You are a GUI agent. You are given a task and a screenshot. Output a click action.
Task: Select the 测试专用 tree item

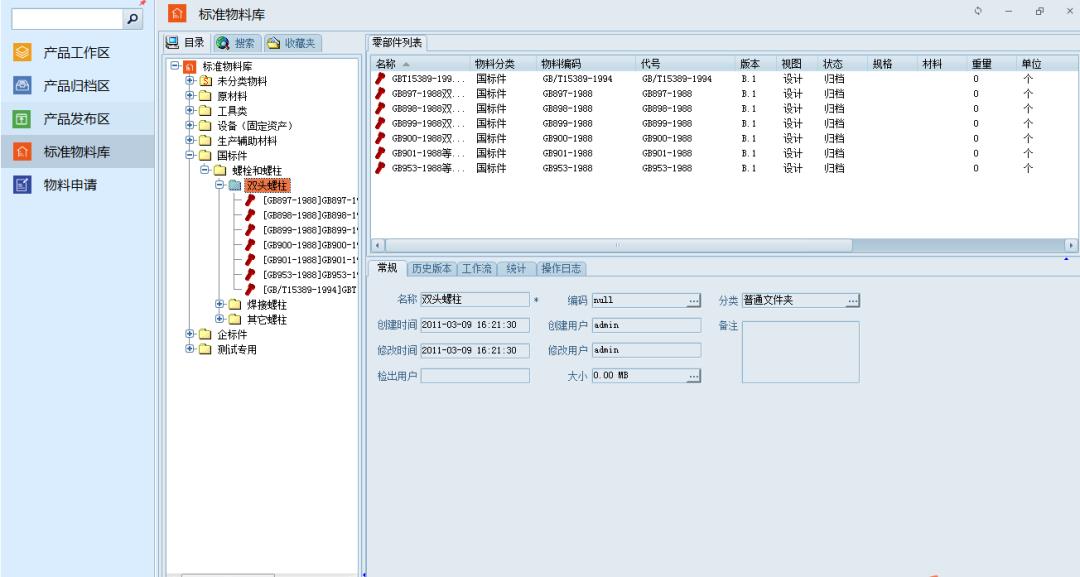coord(237,349)
